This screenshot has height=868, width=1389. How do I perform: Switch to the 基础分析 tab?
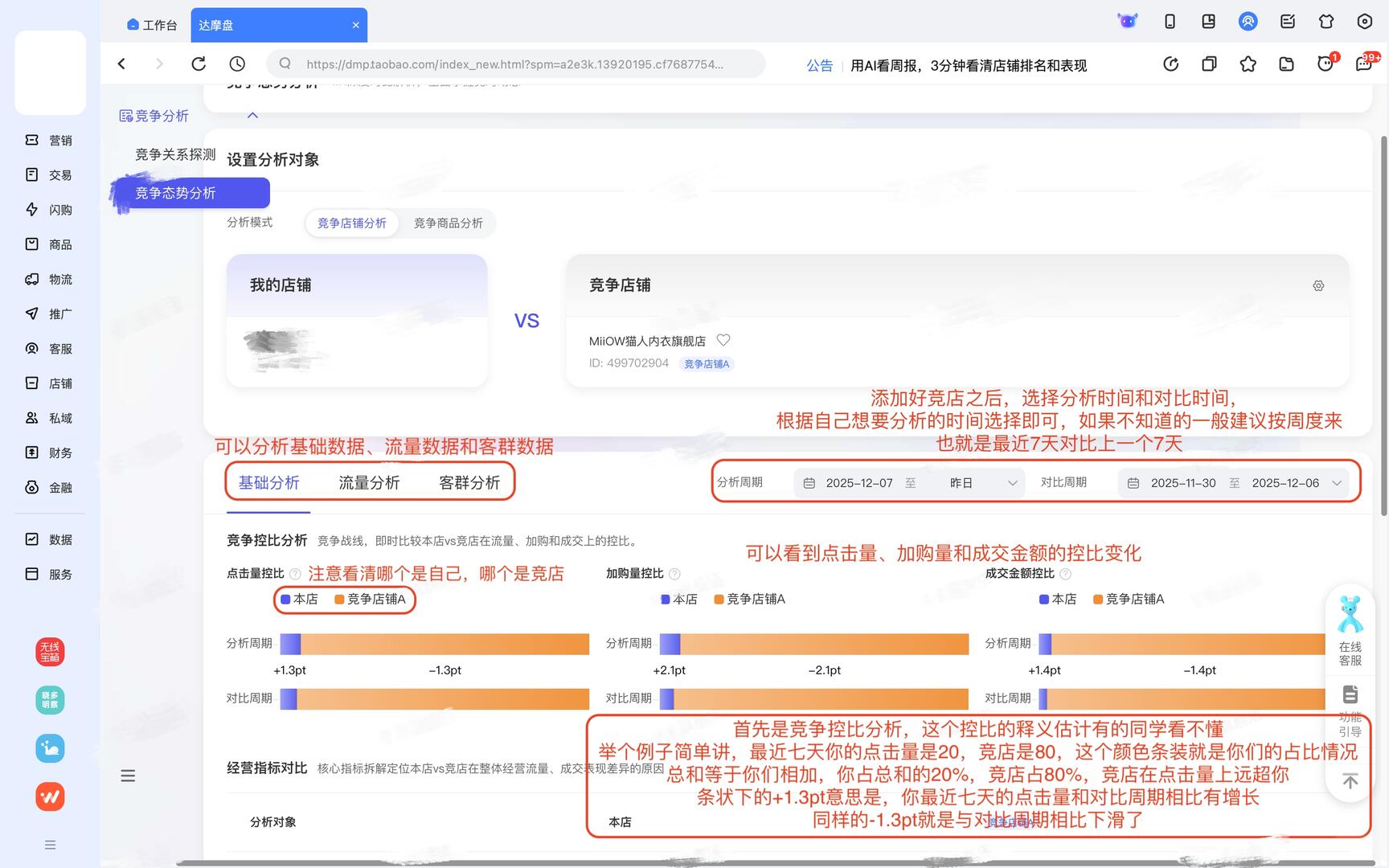[268, 482]
